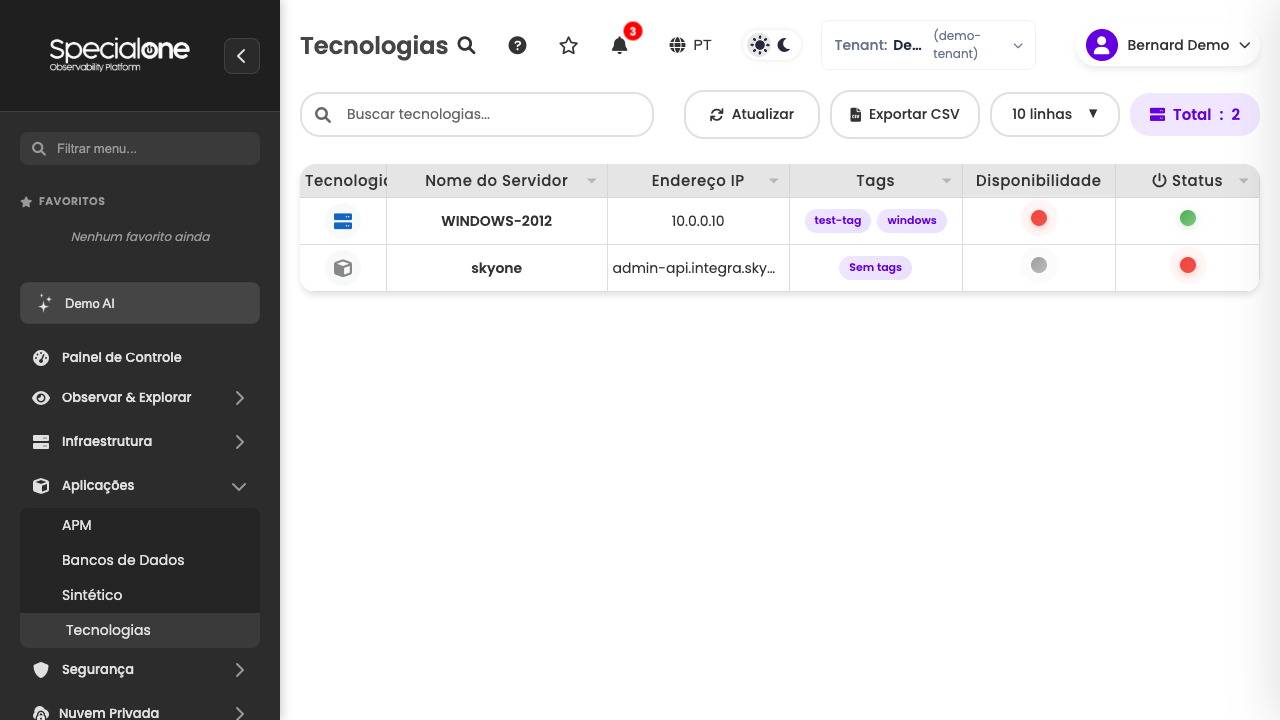Focus the Filtrar menu sidebar filter field
Viewport: 1280px width, 720px height.
tap(140, 148)
